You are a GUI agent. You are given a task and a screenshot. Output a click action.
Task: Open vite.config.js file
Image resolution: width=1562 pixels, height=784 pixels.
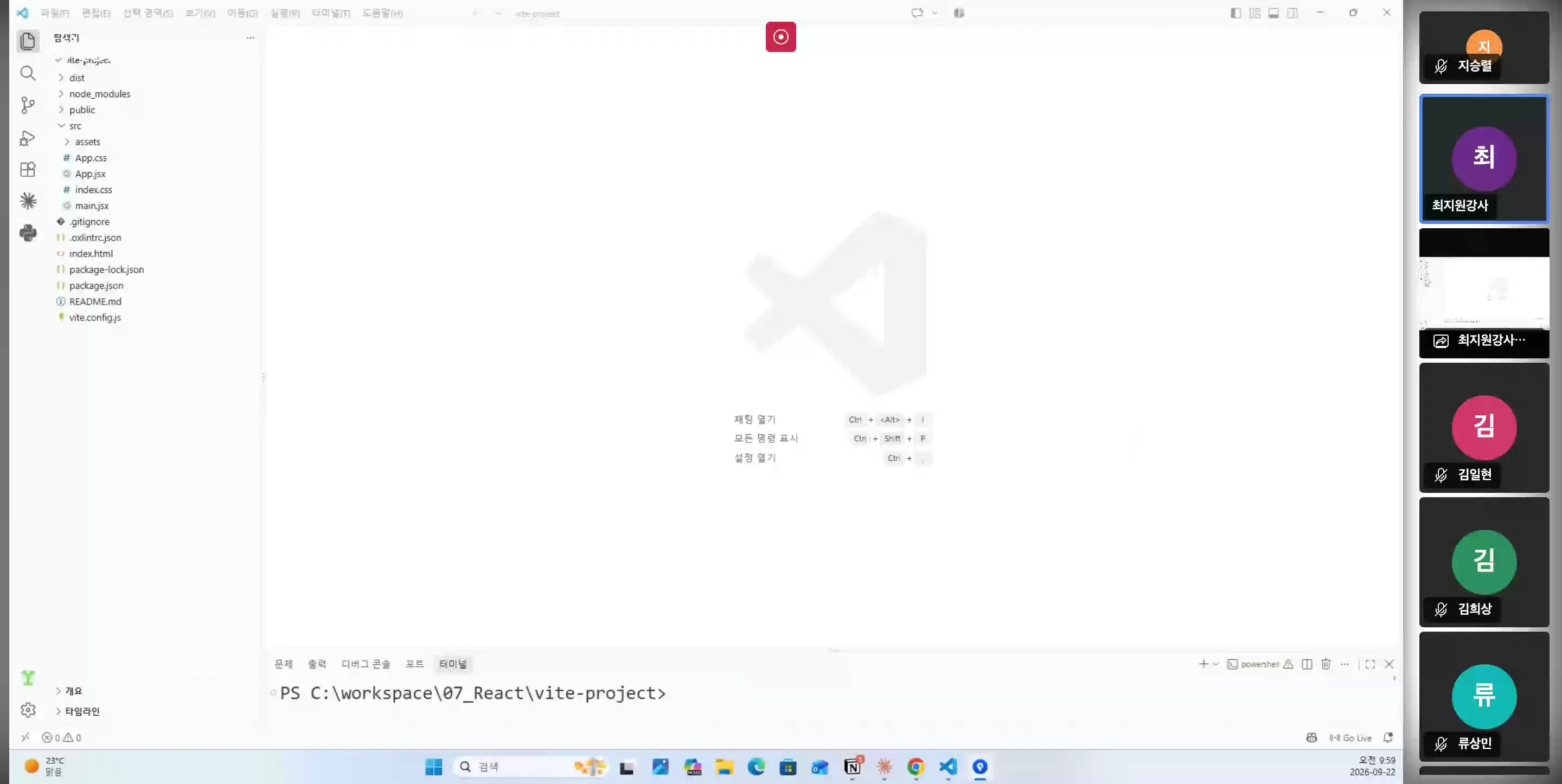[x=94, y=317]
